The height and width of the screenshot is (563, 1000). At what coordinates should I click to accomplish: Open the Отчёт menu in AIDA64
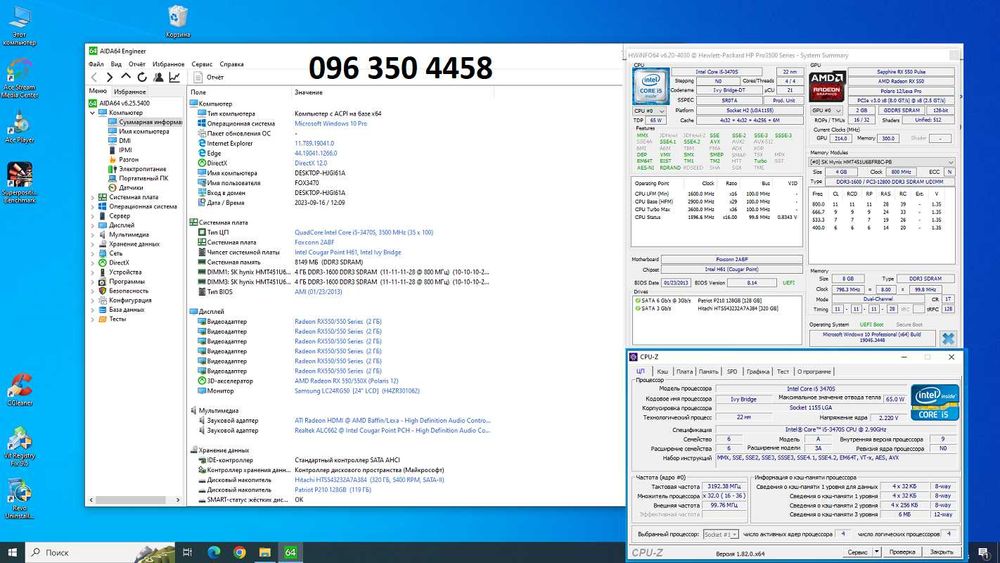[136, 64]
